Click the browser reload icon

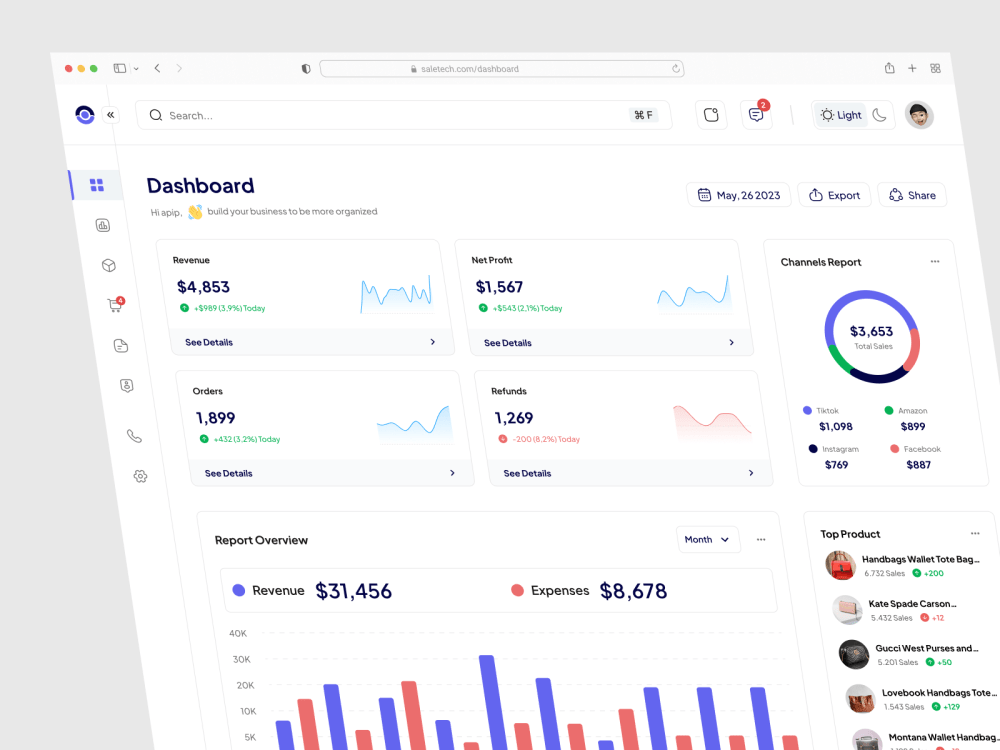tap(675, 69)
